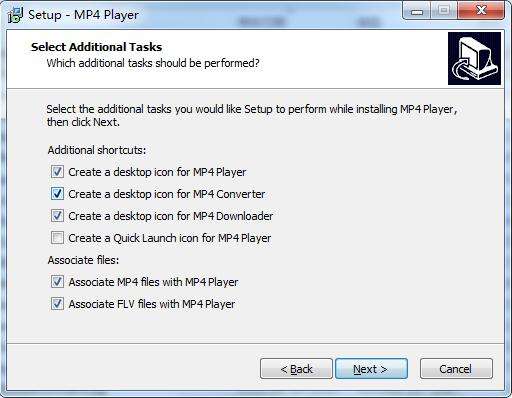Click the setup installer icon in title bar
Viewport: 512px width, 398px height.
tap(15, 15)
